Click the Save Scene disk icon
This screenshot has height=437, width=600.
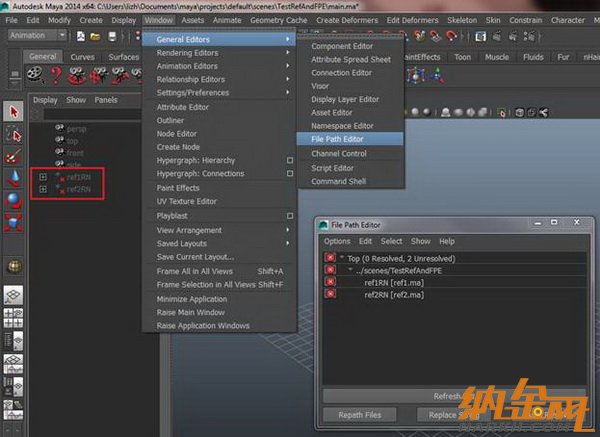click(112, 36)
